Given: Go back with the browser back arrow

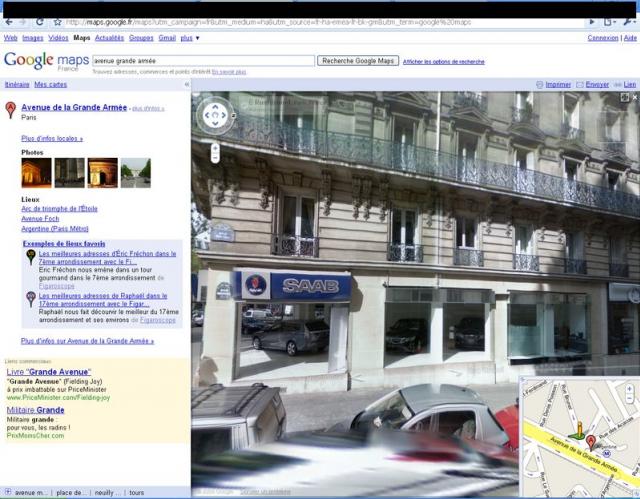Looking at the screenshot, I should tap(9, 22).
